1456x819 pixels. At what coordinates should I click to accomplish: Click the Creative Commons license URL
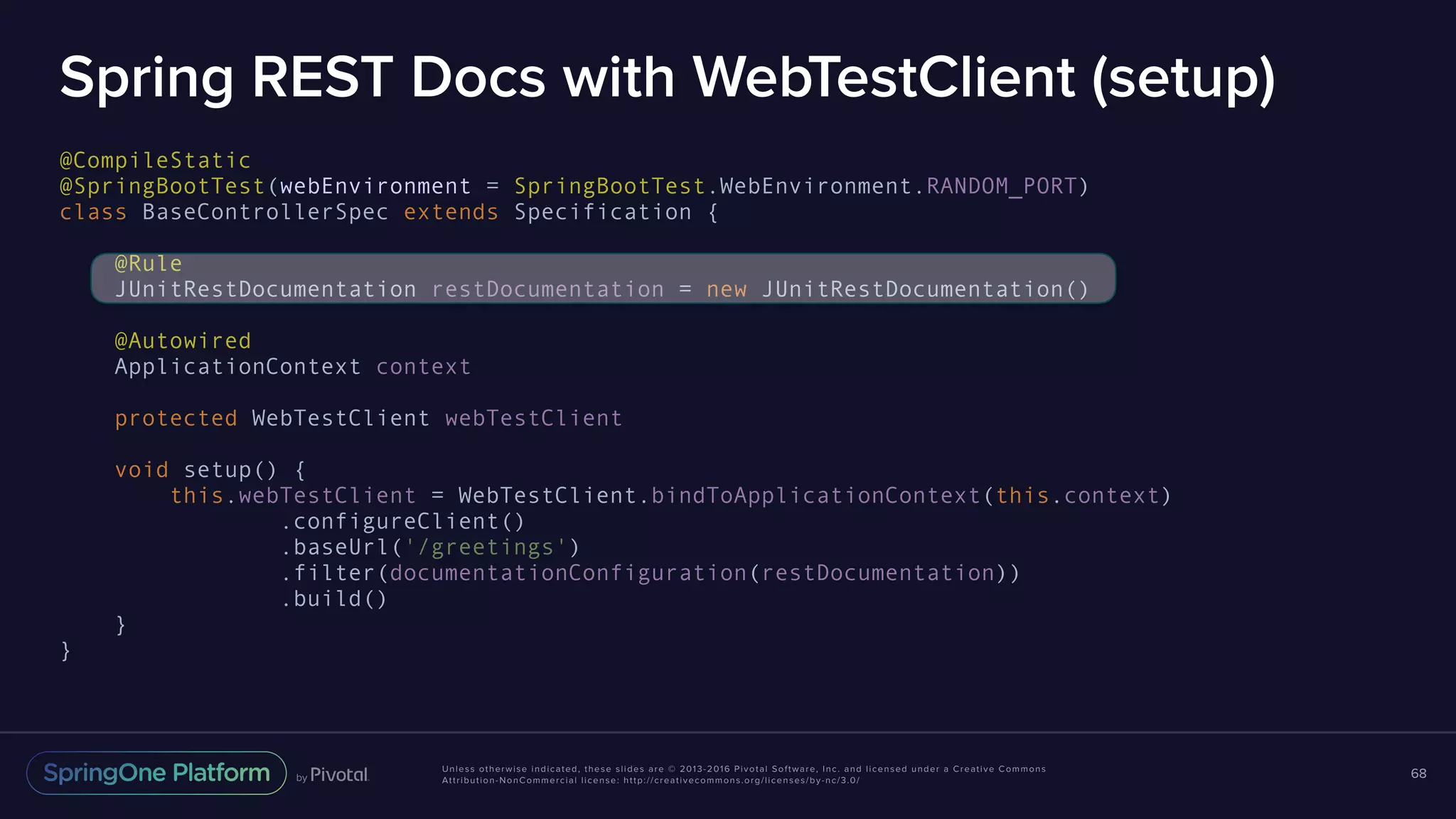click(x=741, y=781)
